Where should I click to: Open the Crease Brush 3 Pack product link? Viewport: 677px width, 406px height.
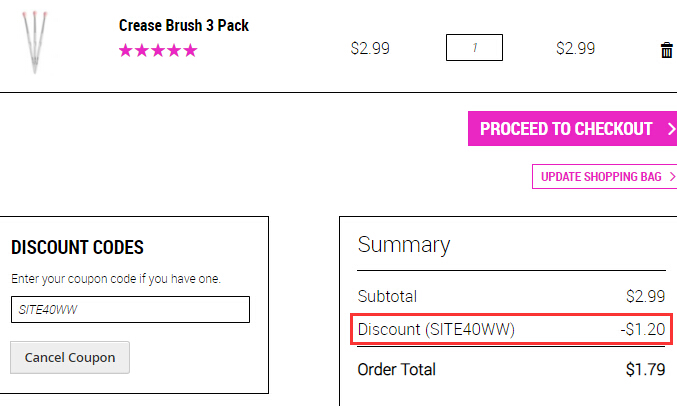(184, 25)
